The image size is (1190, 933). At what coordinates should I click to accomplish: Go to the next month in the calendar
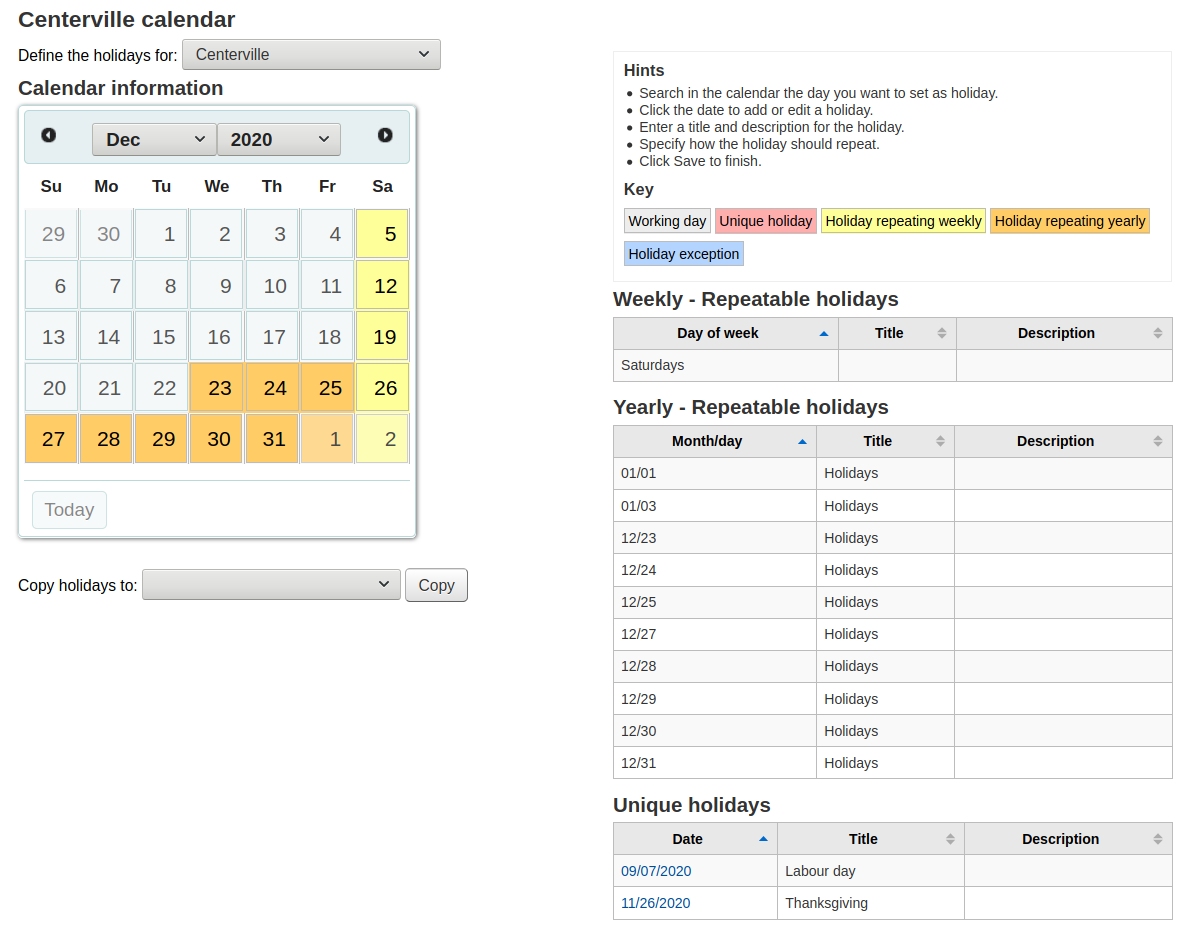pos(385,135)
